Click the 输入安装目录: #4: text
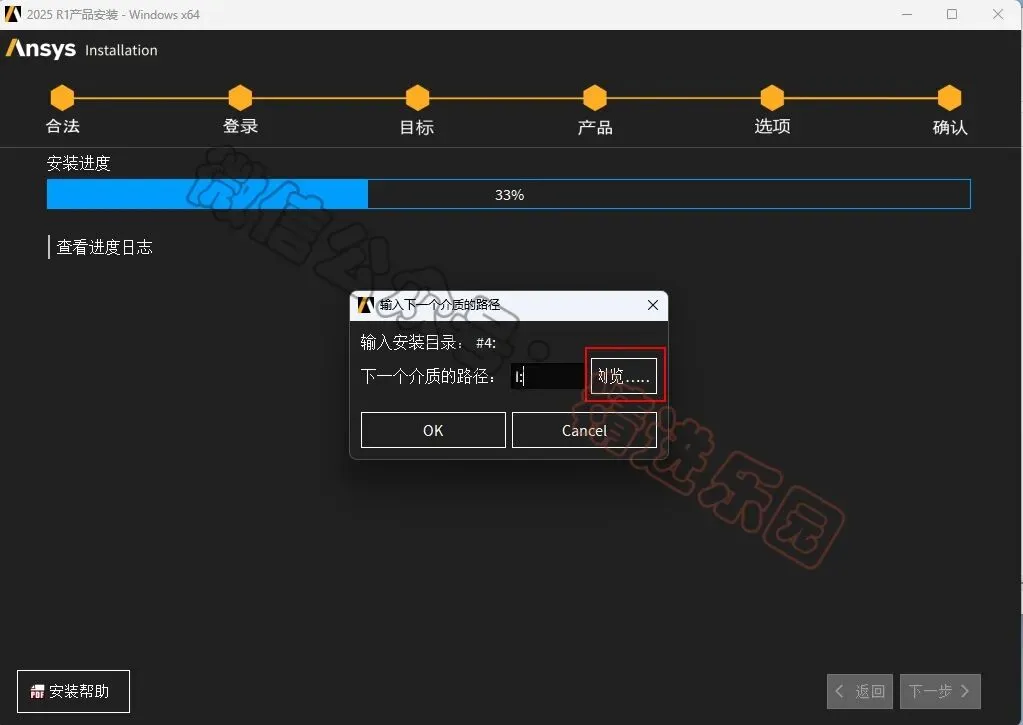The image size is (1023, 725). pyautogui.click(x=428, y=343)
